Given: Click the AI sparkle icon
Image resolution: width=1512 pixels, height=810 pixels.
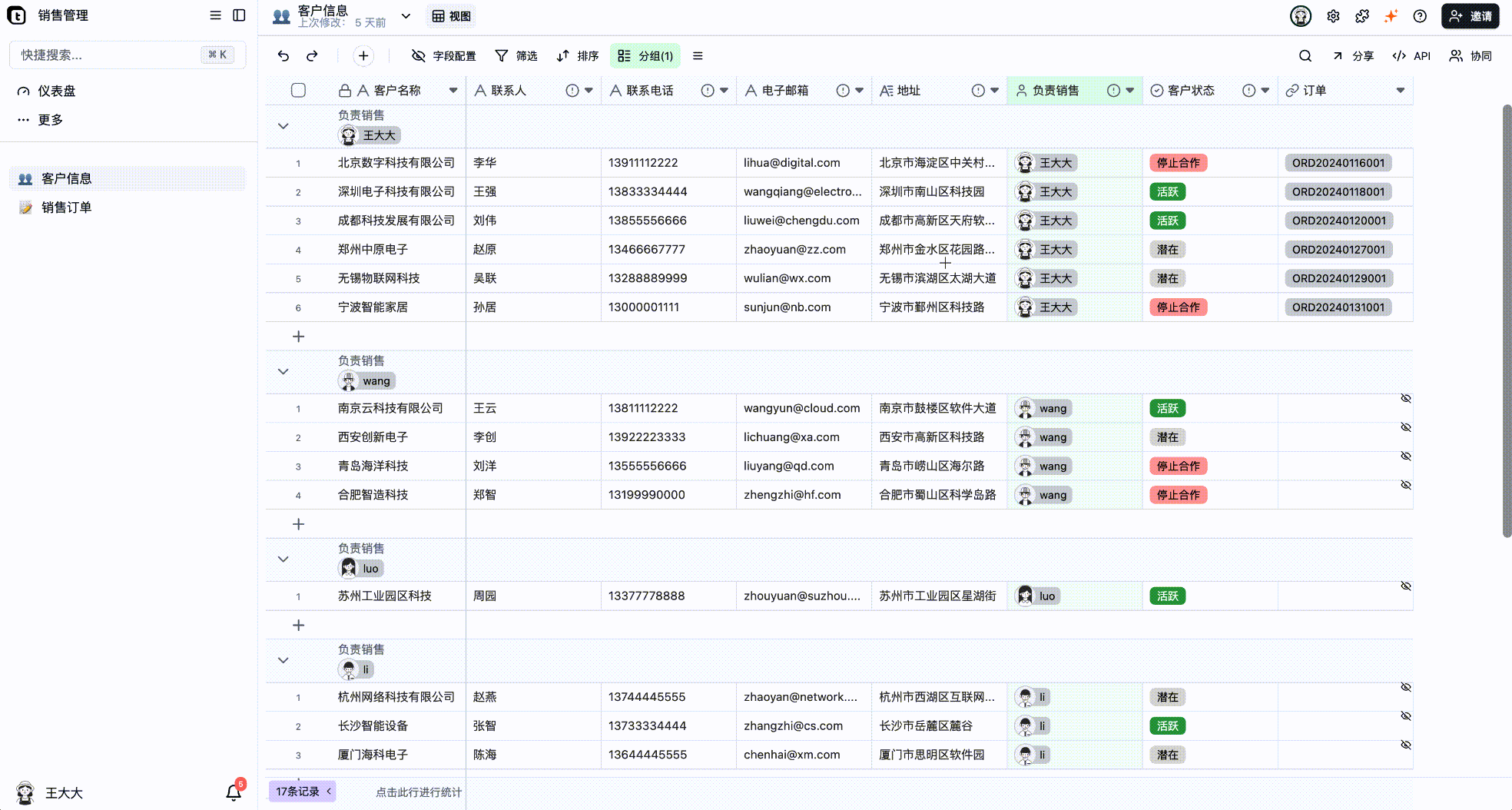Looking at the screenshot, I should pos(1391,16).
